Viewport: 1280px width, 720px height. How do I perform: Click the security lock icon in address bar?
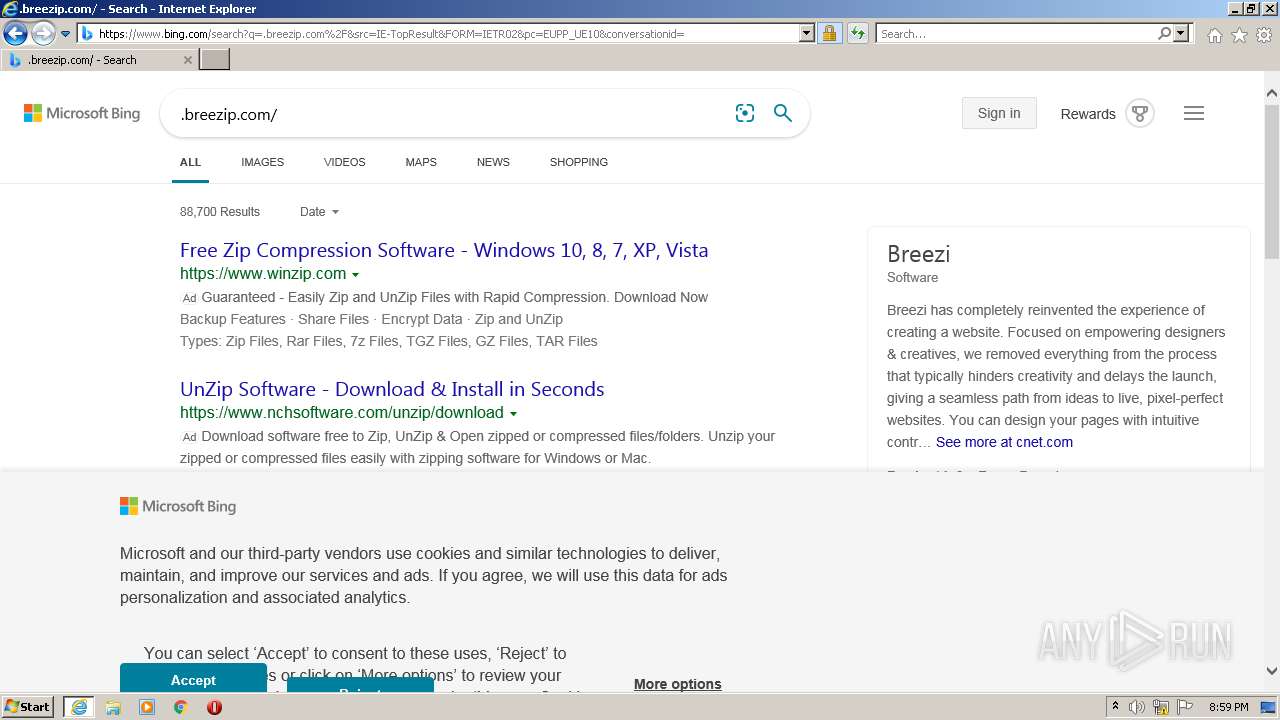(x=829, y=33)
